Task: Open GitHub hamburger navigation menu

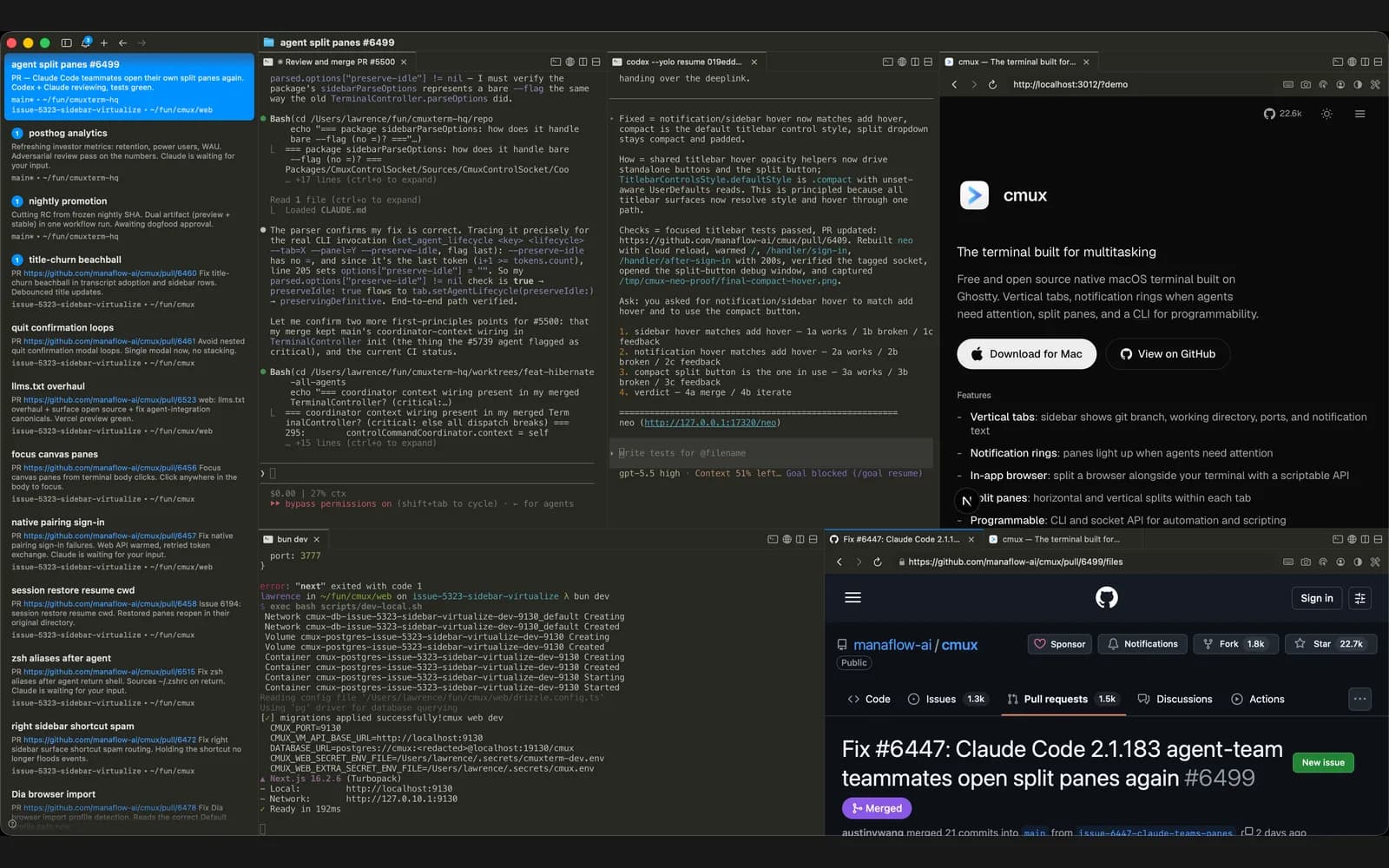Action: coord(852,597)
